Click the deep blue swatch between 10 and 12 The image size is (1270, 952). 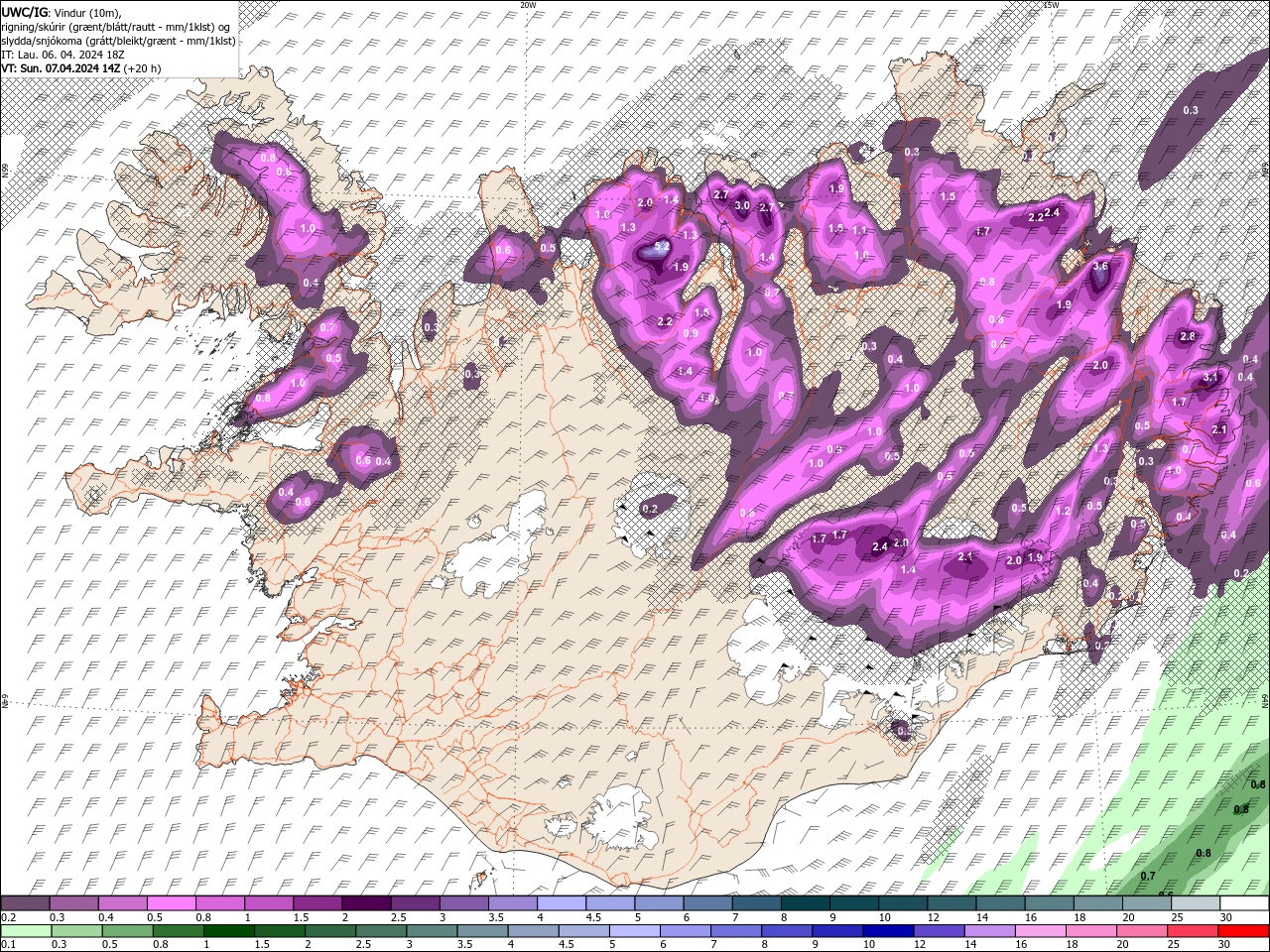(x=887, y=931)
